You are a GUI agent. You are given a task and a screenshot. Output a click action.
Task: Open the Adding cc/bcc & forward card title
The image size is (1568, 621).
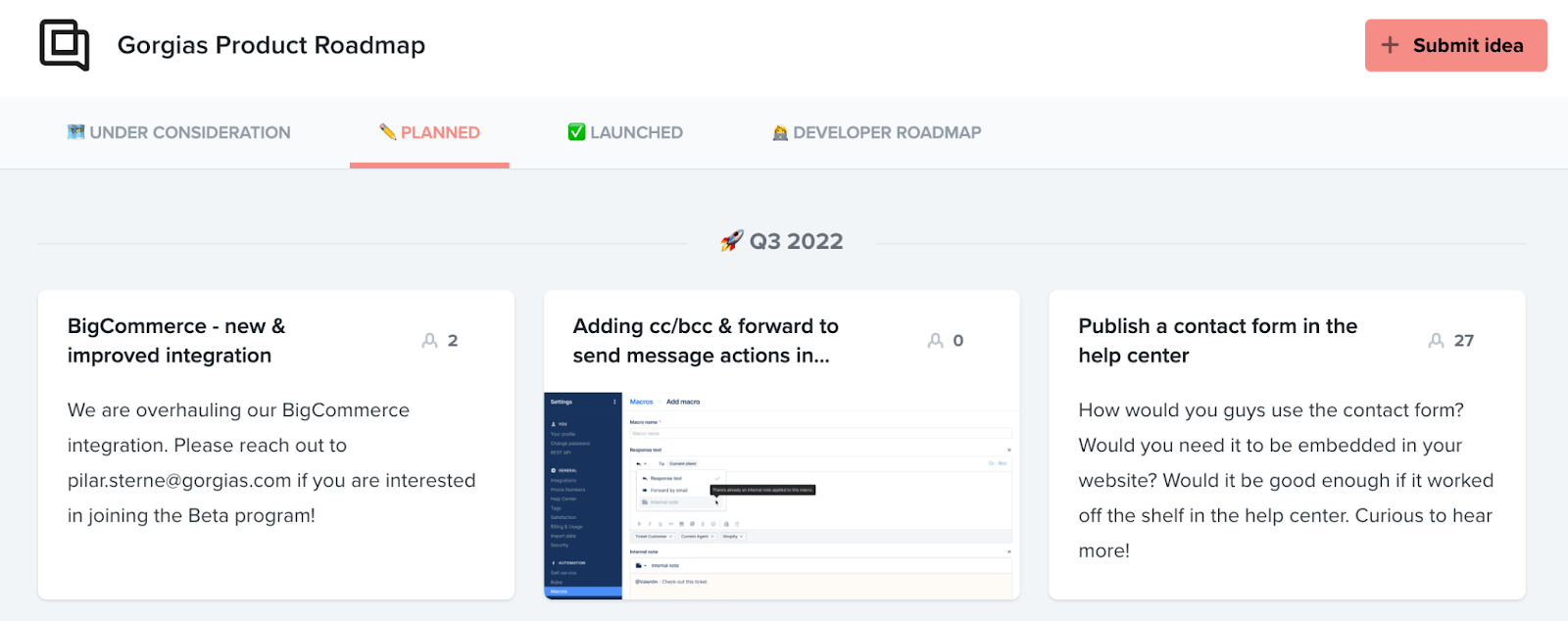(706, 341)
